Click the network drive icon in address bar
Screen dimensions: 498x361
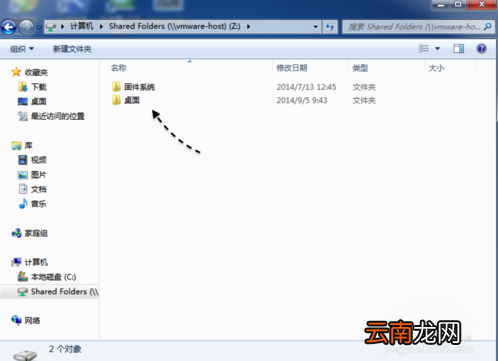click(x=51, y=27)
